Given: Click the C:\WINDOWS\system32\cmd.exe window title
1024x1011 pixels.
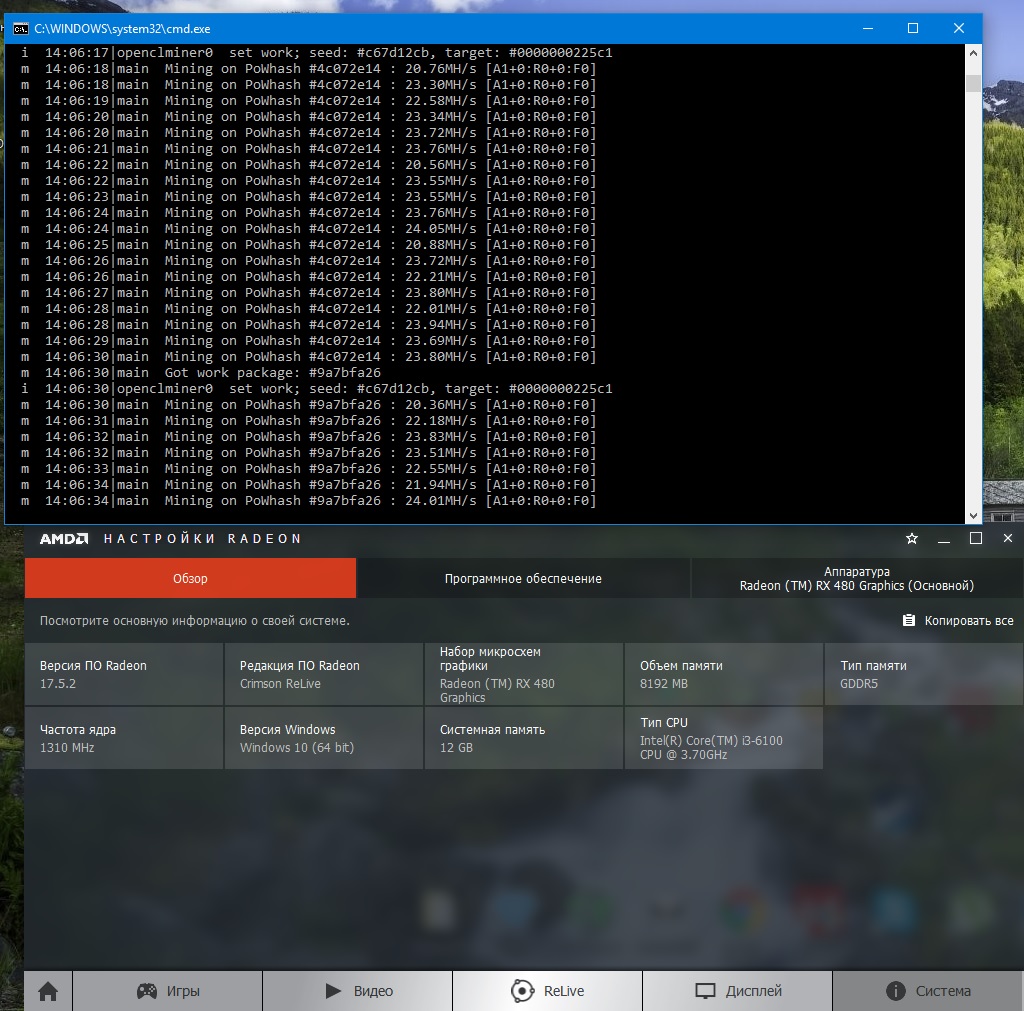Looking at the screenshot, I should (x=122, y=29).
